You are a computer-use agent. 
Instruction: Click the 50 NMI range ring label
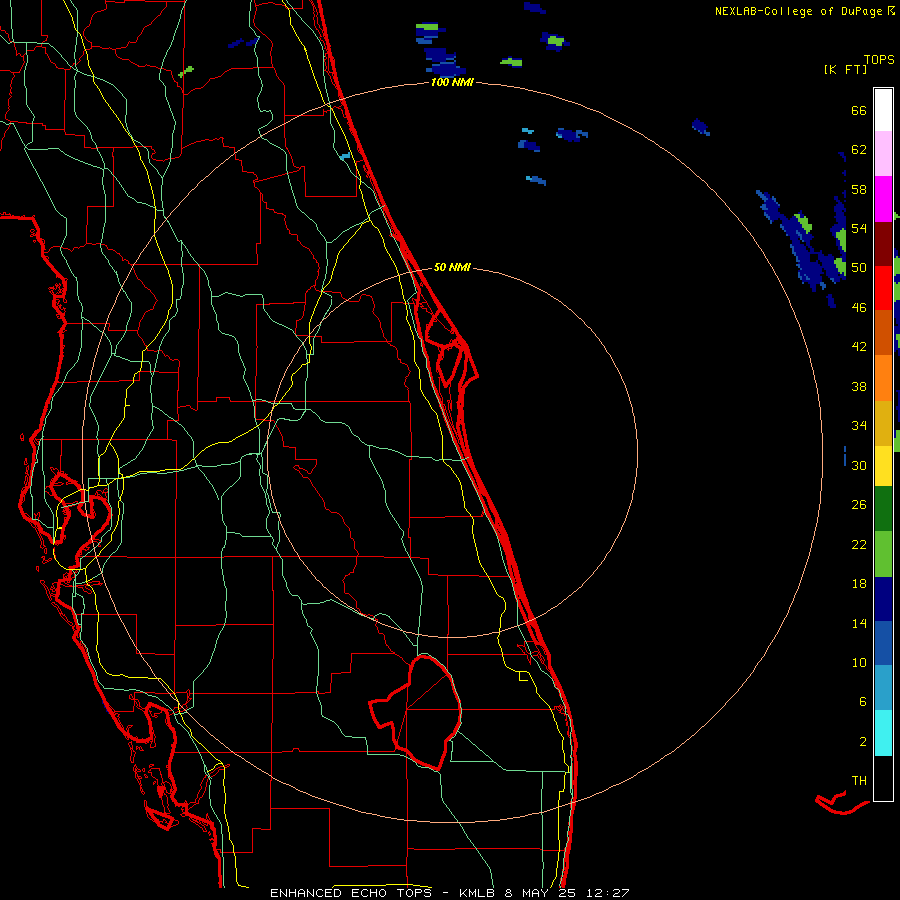[x=452, y=267]
